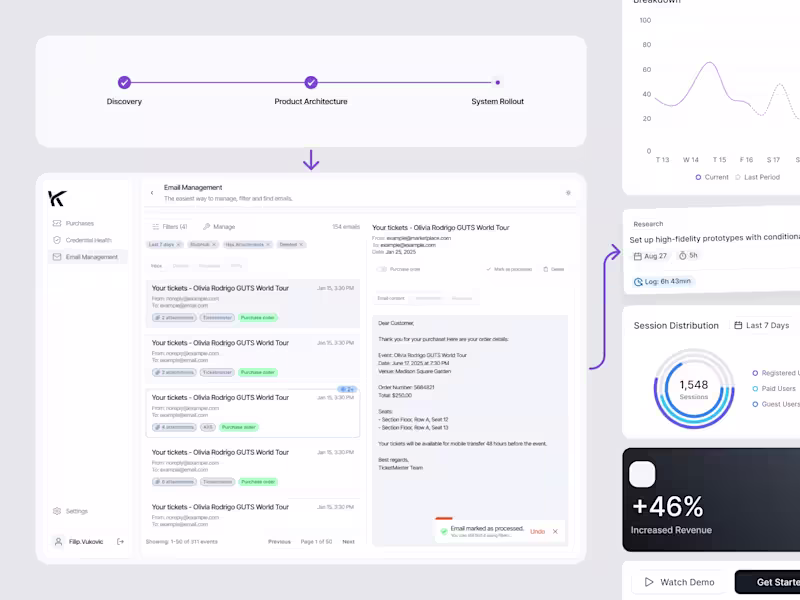Click the System Rollout label
Image resolution: width=800 pixels, height=600 pixels.
[497, 102]
